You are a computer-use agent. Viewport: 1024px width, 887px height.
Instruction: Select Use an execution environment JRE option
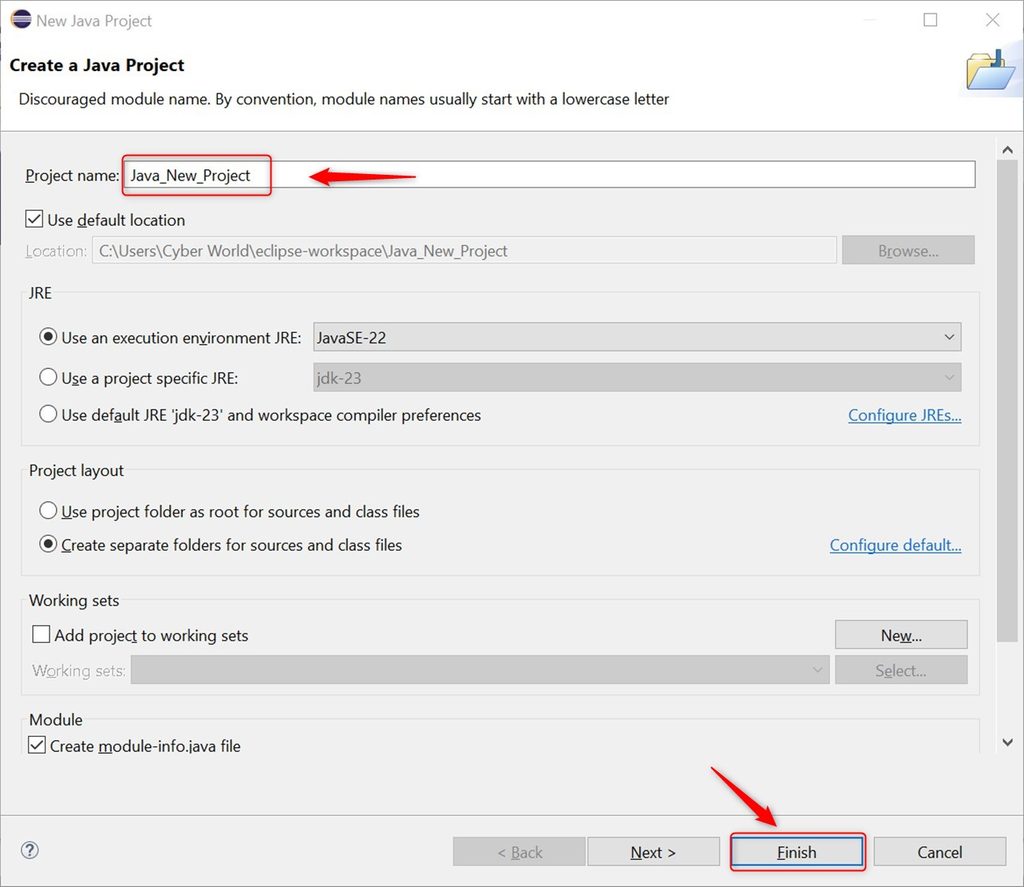[x=48, y=337]
